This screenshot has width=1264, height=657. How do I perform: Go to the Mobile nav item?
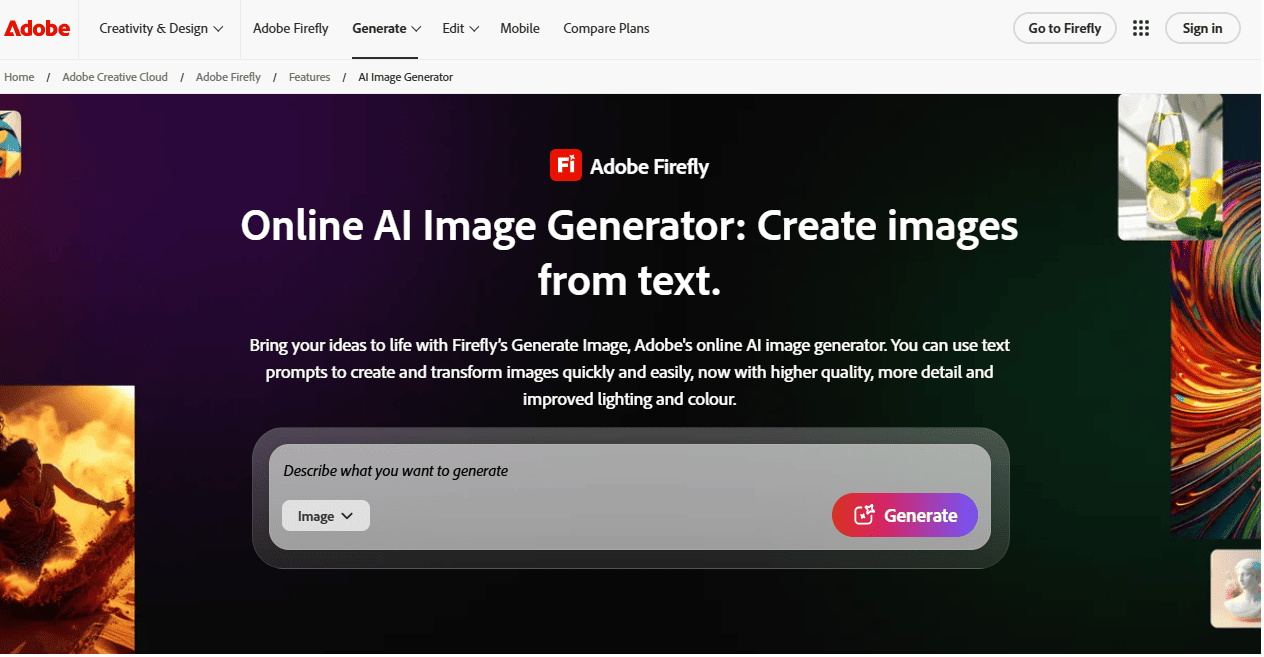[x=520, y=28]
